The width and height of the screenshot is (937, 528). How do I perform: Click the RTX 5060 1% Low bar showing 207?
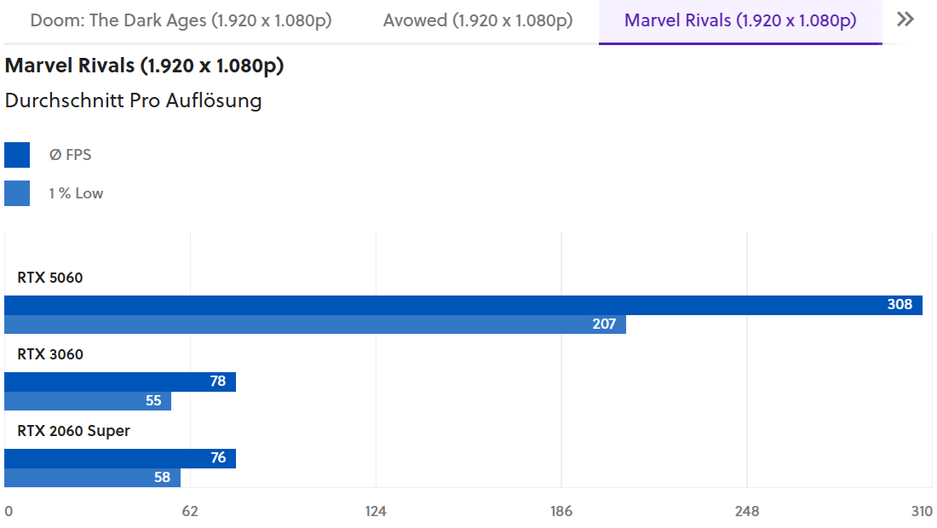point(315,324)
